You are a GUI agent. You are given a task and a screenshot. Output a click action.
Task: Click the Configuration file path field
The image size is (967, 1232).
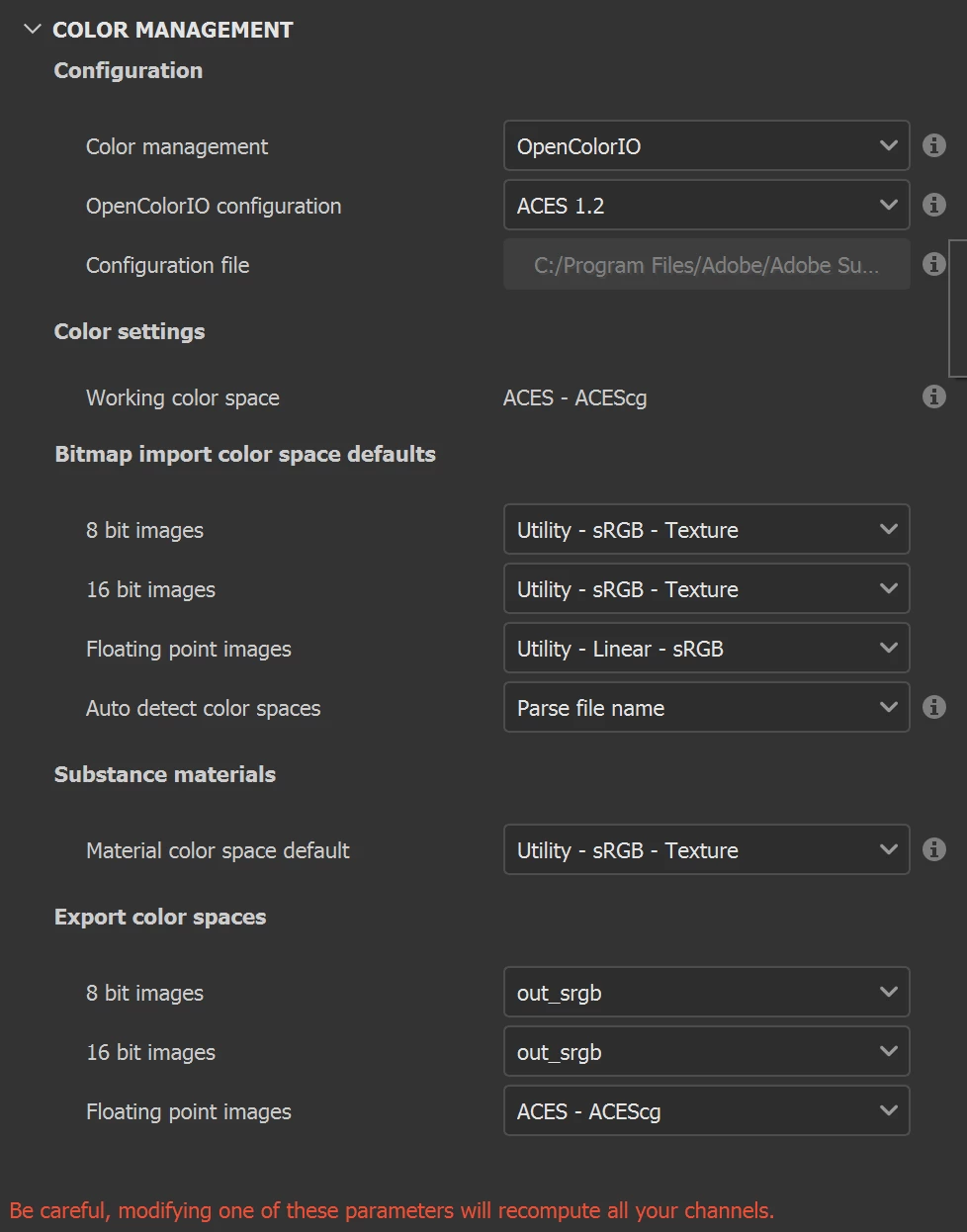point(706,265)
